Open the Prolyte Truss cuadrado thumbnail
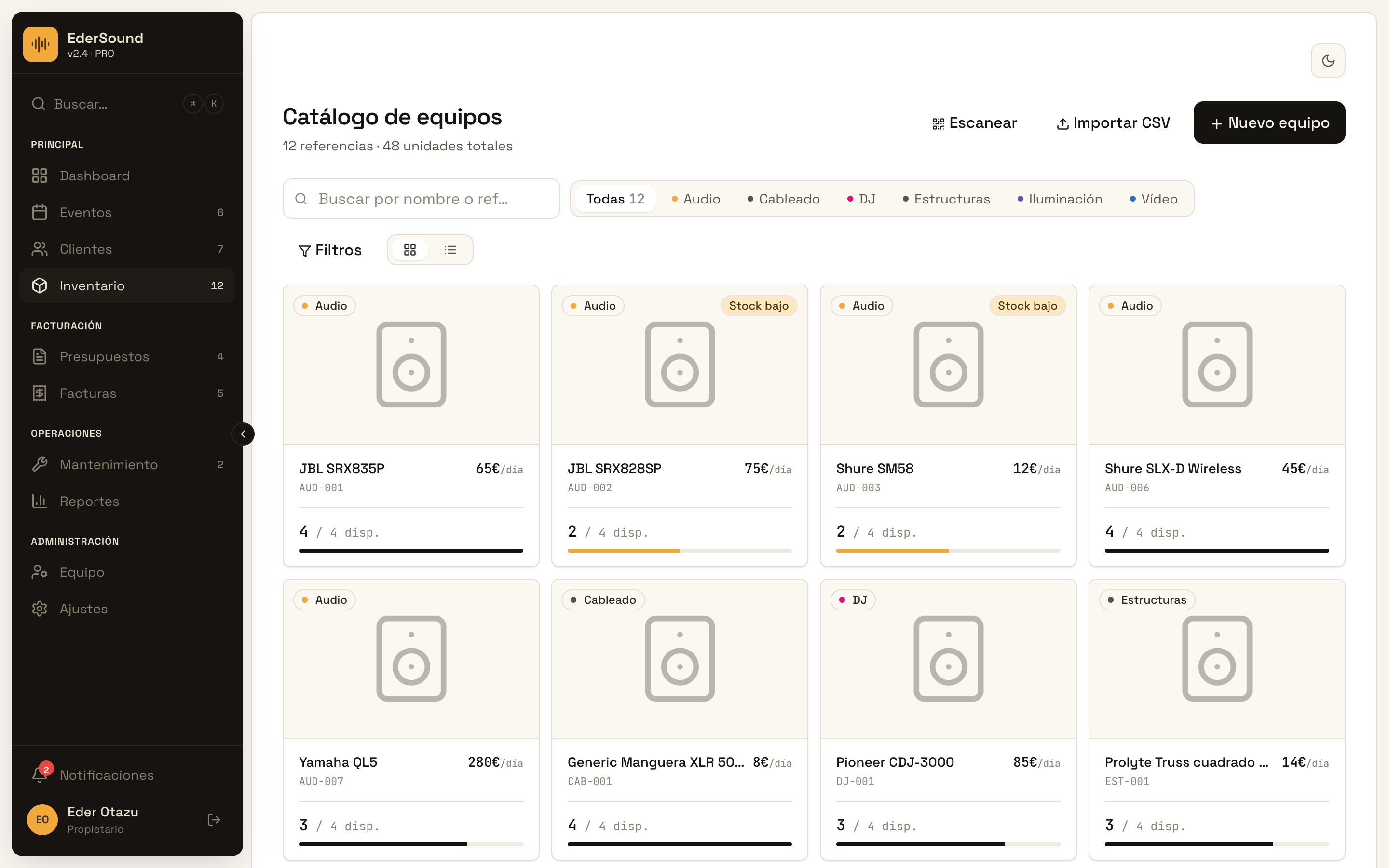Image resolution: width=1389 pixels, height=868 pixels. [x=1217, y=658]
